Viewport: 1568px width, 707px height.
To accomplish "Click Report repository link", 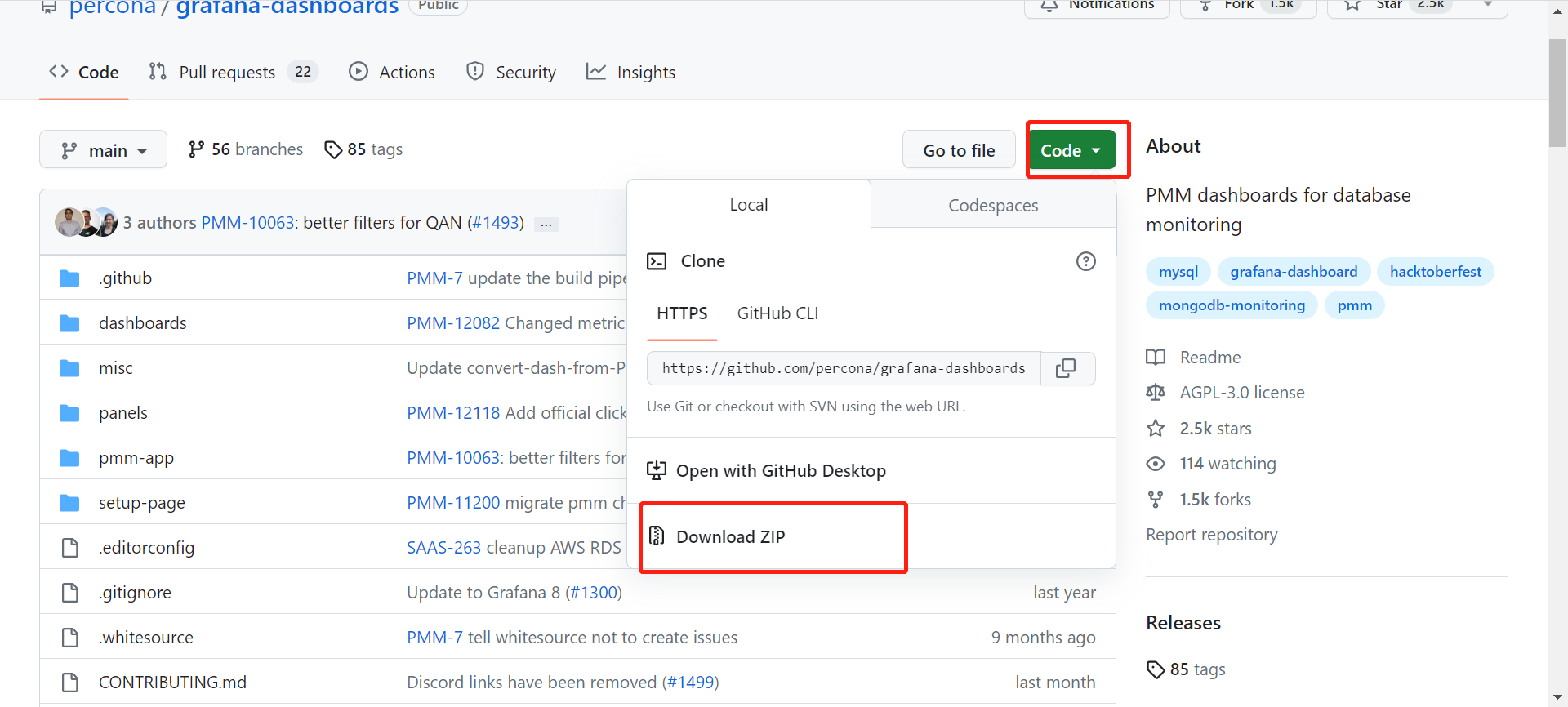I will [x=1211, y=535].
